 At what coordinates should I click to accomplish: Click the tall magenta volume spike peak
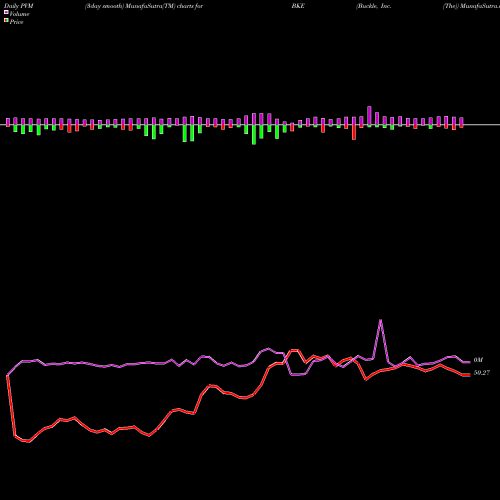[381, 320]
